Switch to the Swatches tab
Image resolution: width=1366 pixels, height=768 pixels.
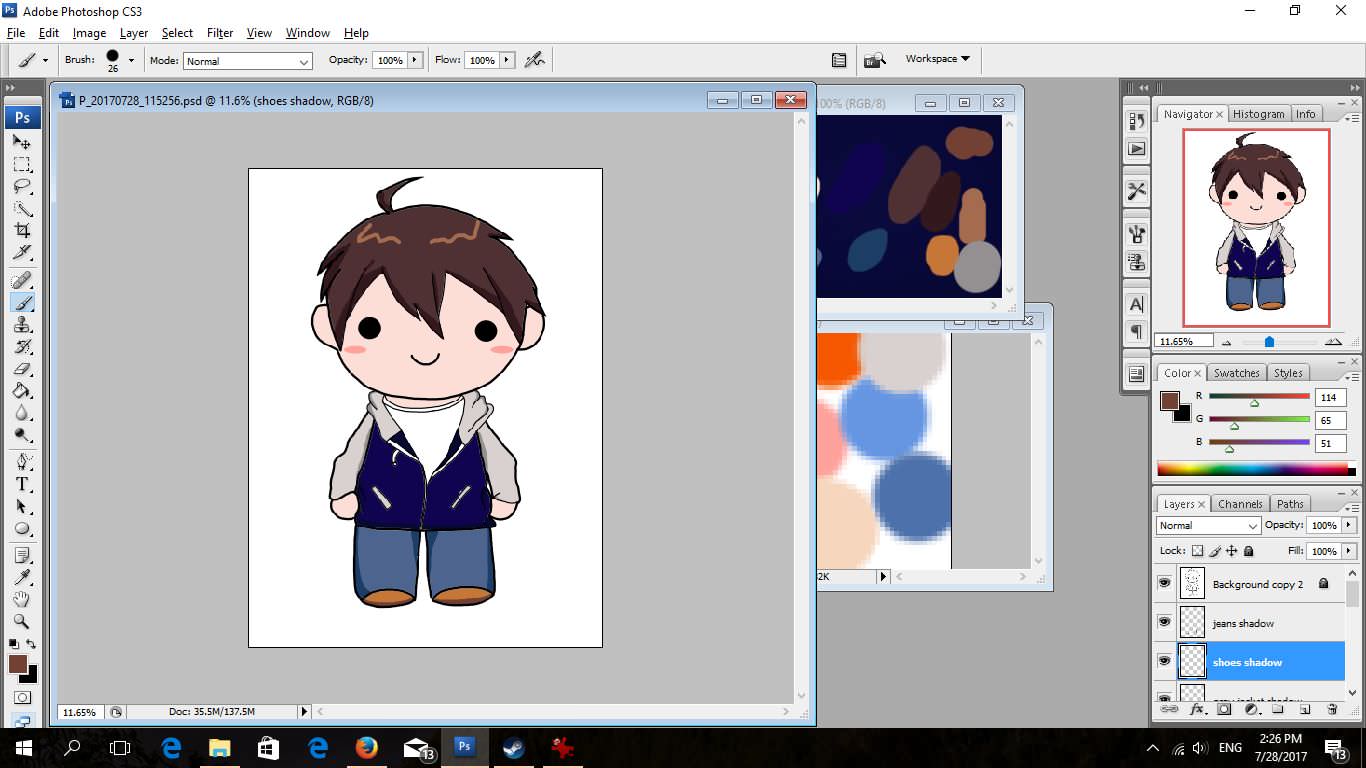point(1236,373)
